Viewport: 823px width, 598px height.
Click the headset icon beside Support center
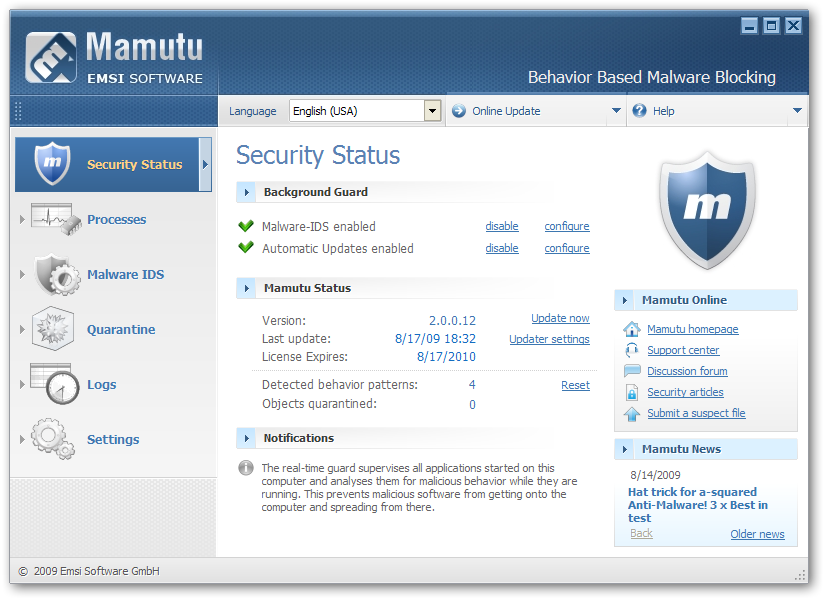[x=632, y=350]
